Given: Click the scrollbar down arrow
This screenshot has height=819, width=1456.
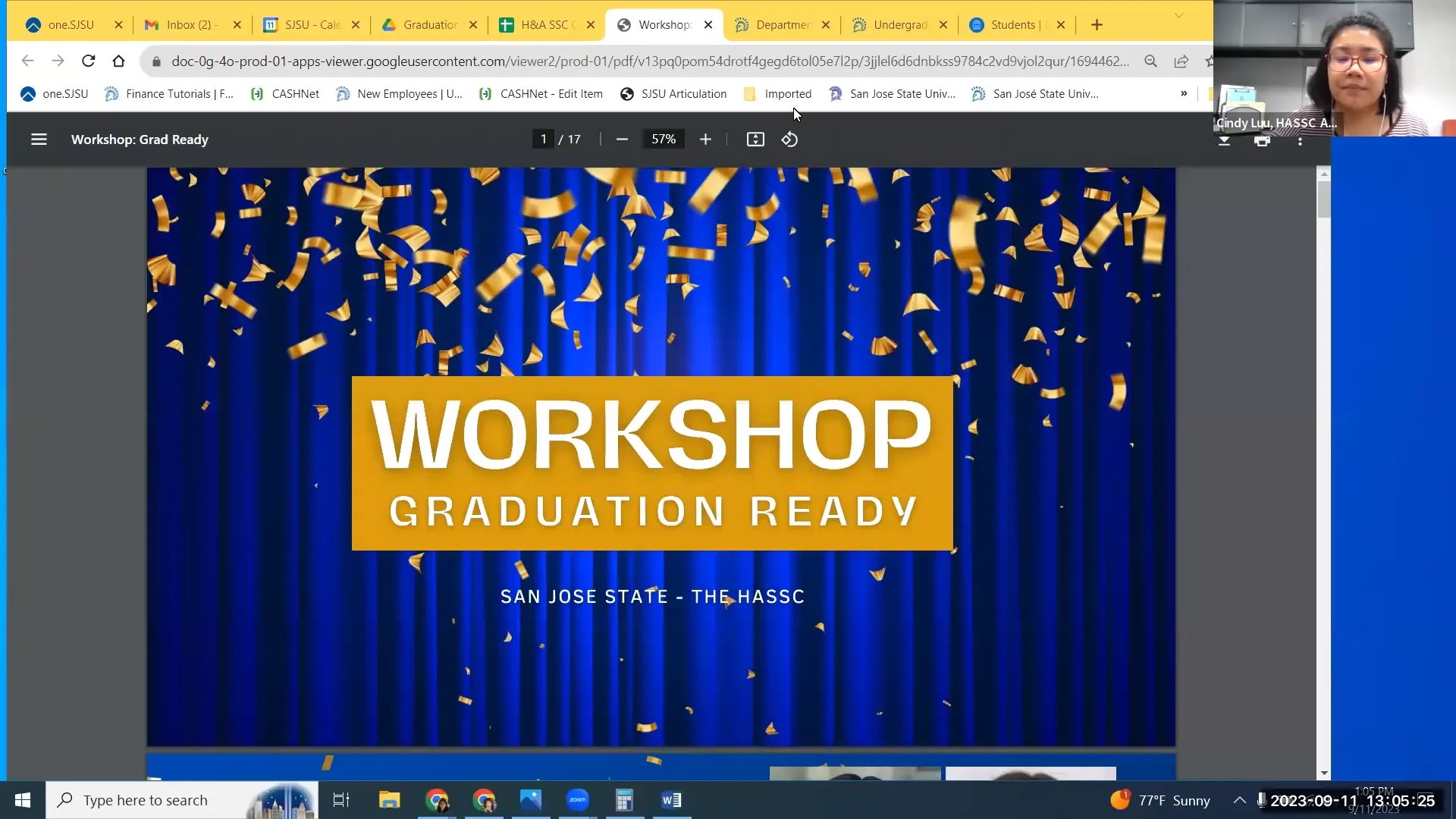Looking at the screenshot, I should [1324, 773].
